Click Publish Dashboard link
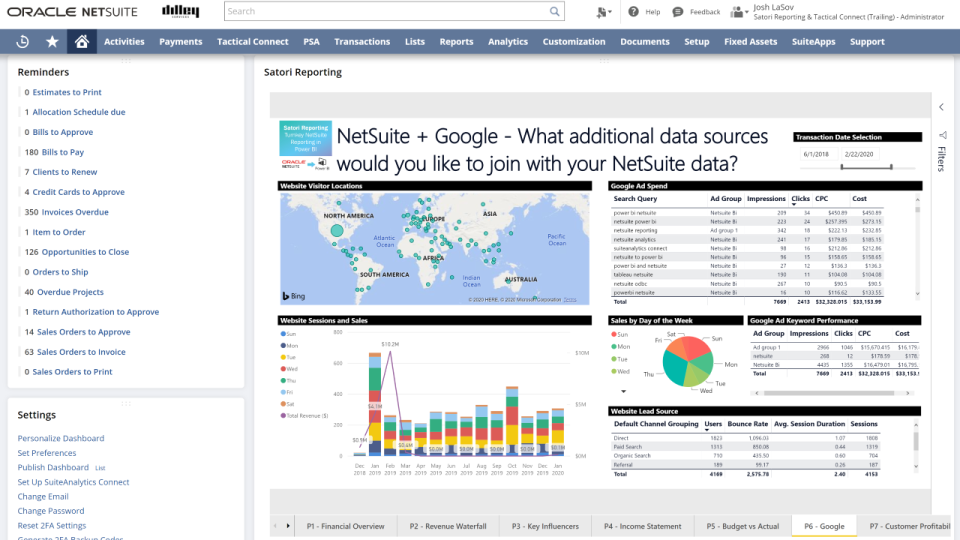 (x=53, y=467)
